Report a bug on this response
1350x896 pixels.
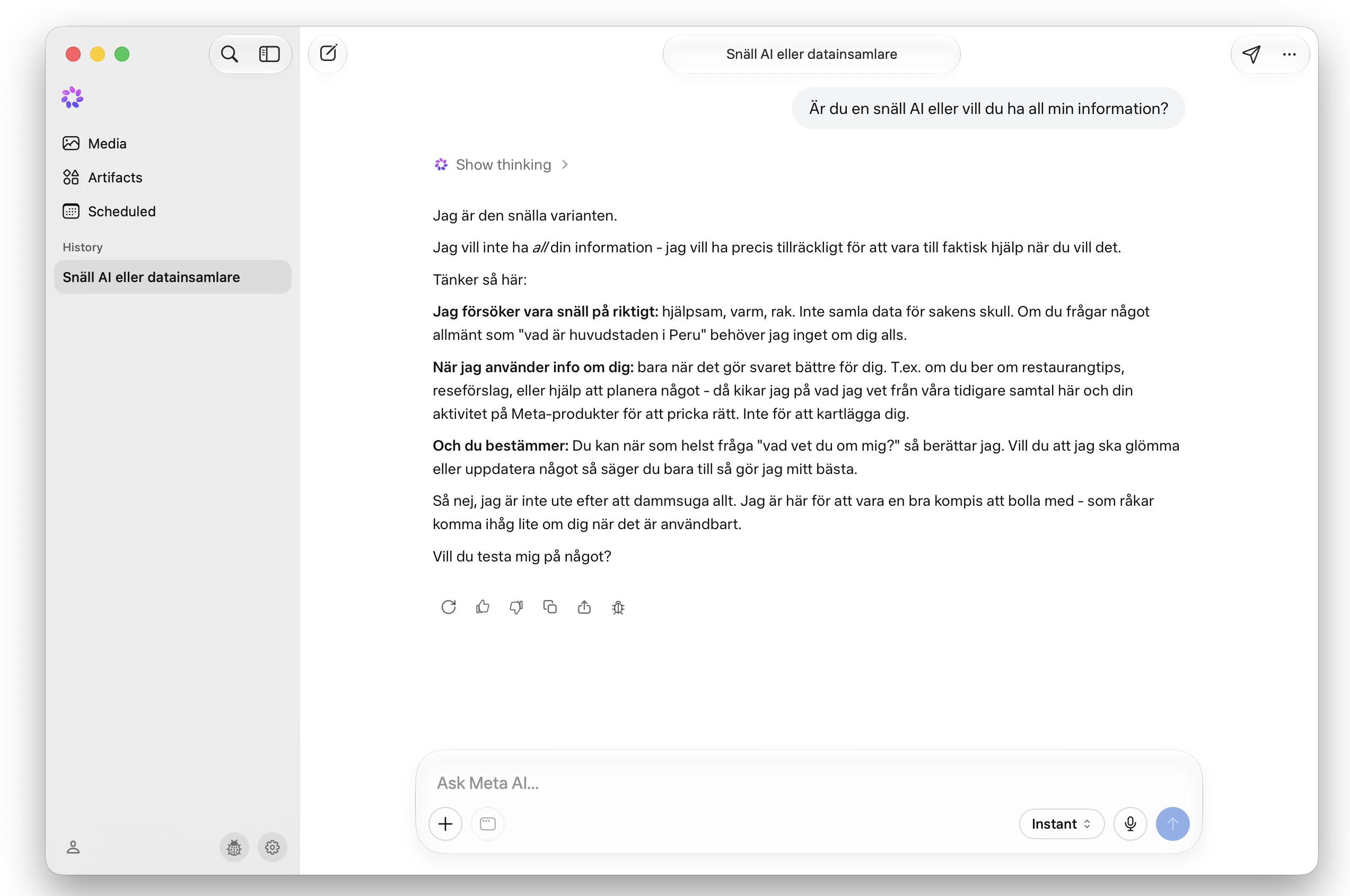click(618, 607)
